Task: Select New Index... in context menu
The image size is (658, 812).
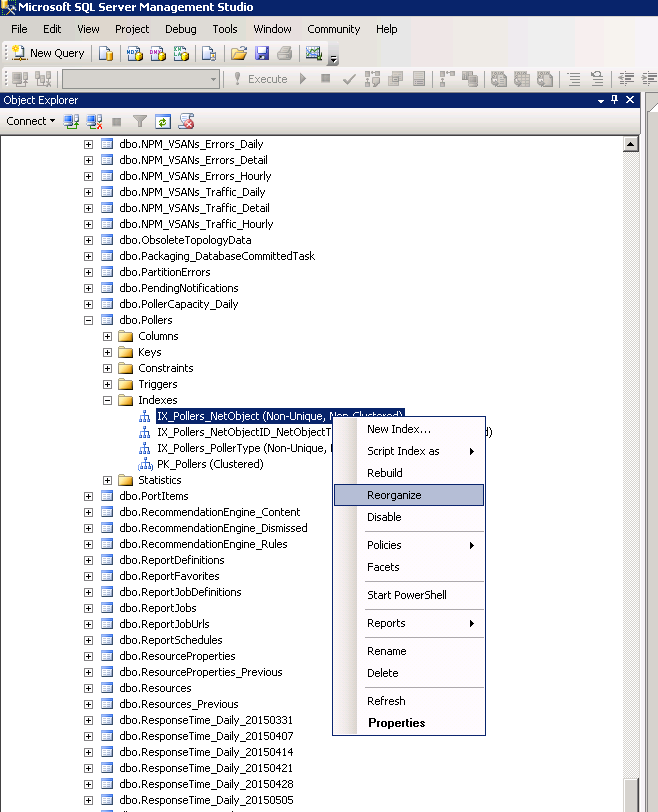Action: point(409,429)
